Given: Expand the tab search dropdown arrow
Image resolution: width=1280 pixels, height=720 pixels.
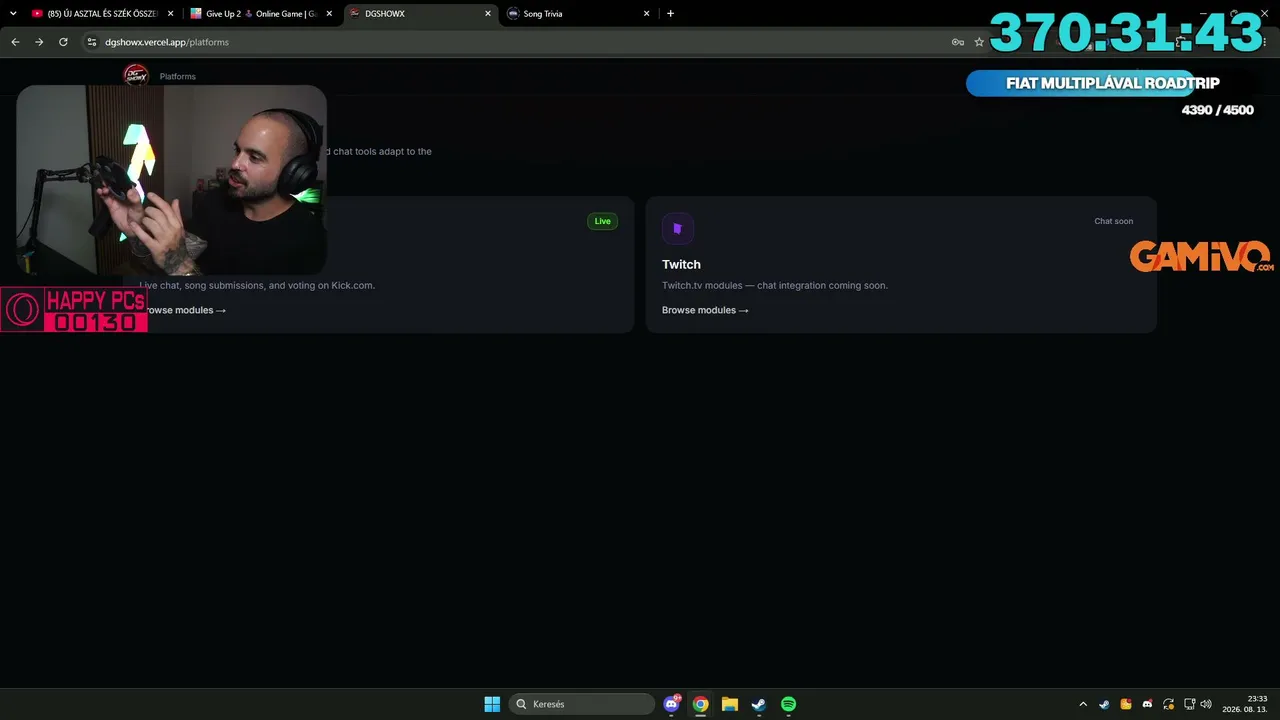Looking at the screenshot, I should click(13, 14).
